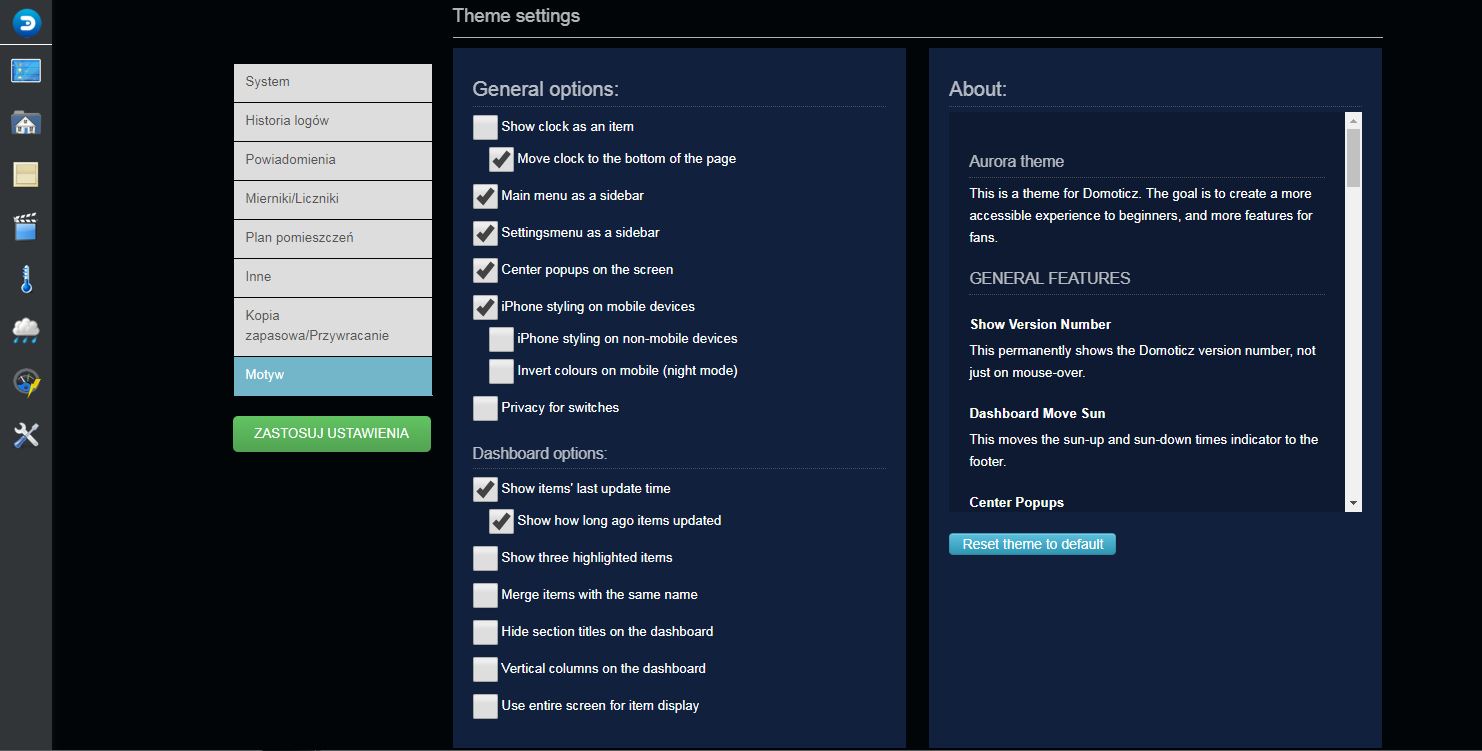Enable iPhone styling on non-mobile devices

(501, 339)
